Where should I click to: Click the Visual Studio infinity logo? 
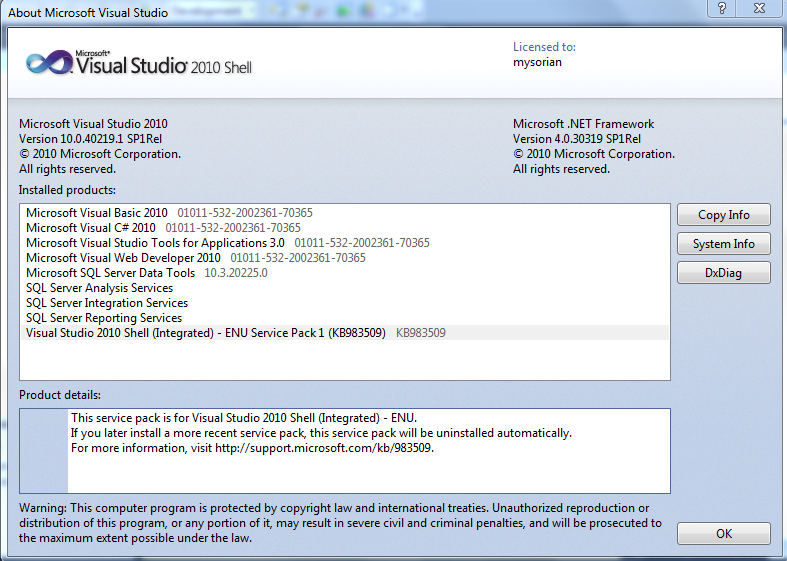click(x=49, y=63)
